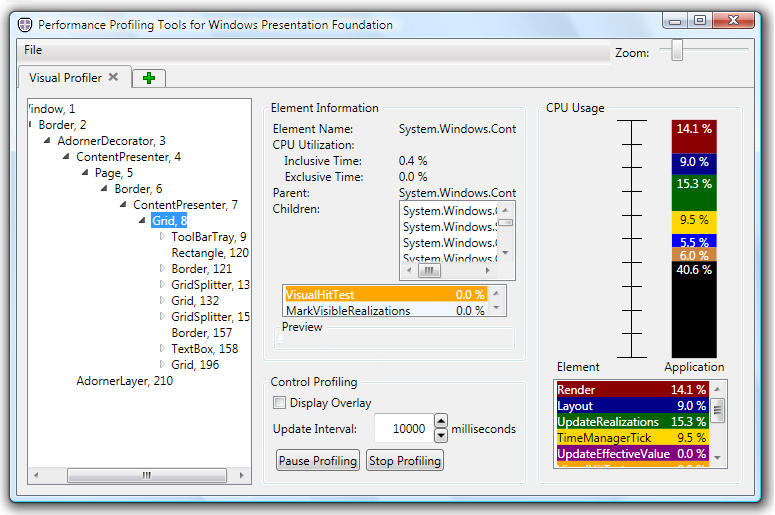Screen dimensions: 775x515
Task: Enable the Display Overlay checkbox
Action: tap(279, 403)
